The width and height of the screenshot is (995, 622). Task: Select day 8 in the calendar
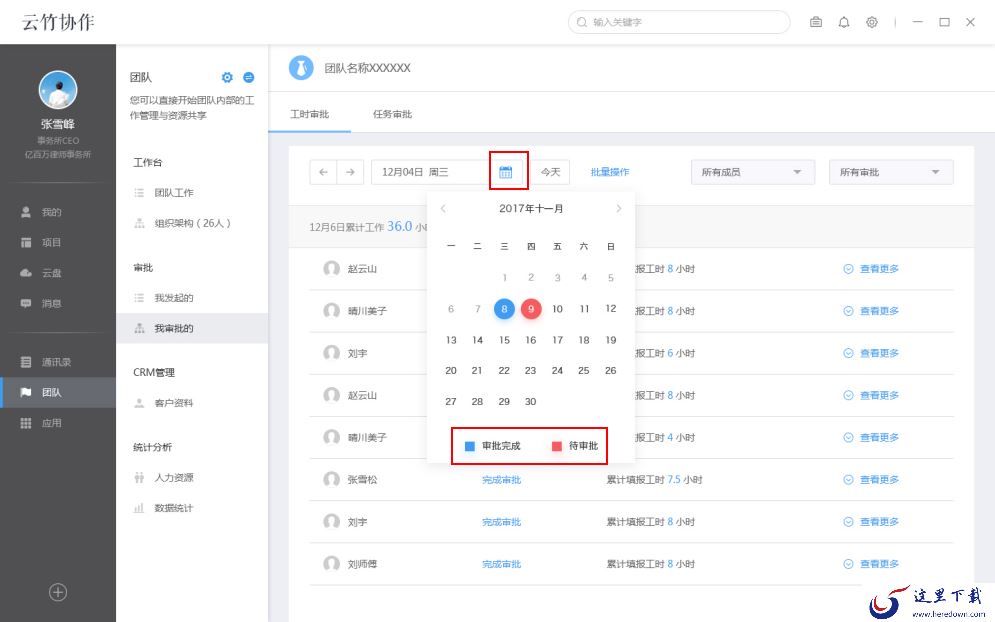504,309
